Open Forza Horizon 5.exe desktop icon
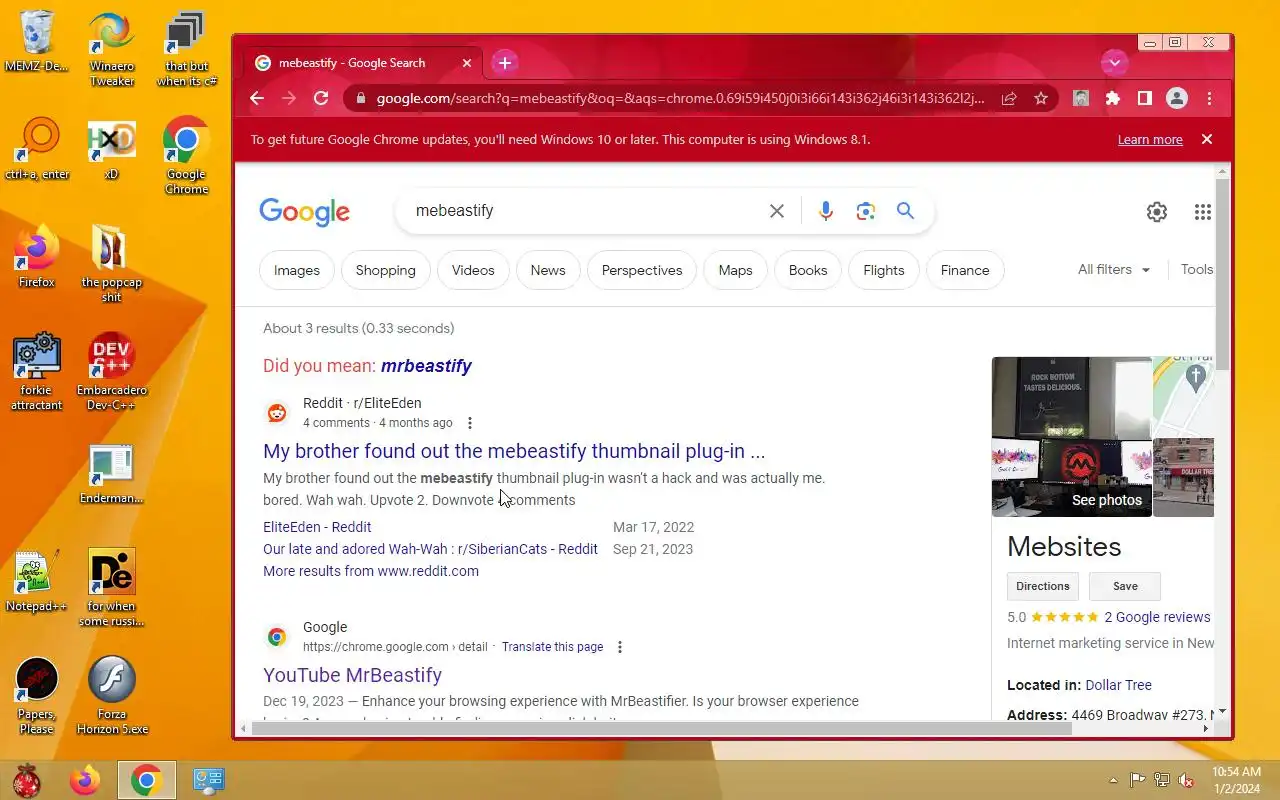The image size is (1280, 800). pyautogui.click(x=111, y=695)
